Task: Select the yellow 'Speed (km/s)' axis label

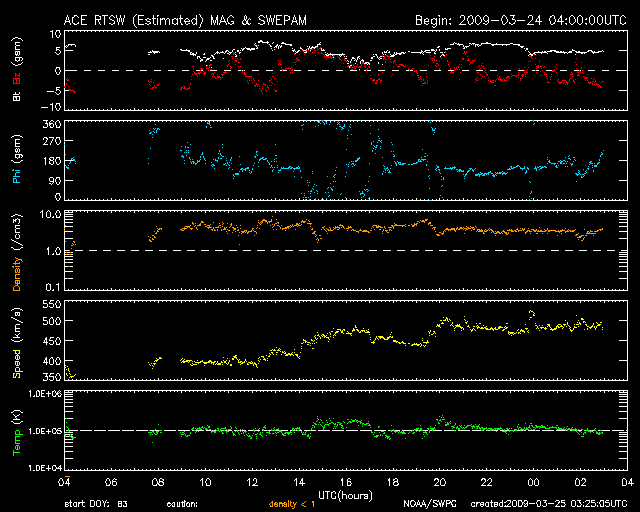Action: tap(17, 343)
